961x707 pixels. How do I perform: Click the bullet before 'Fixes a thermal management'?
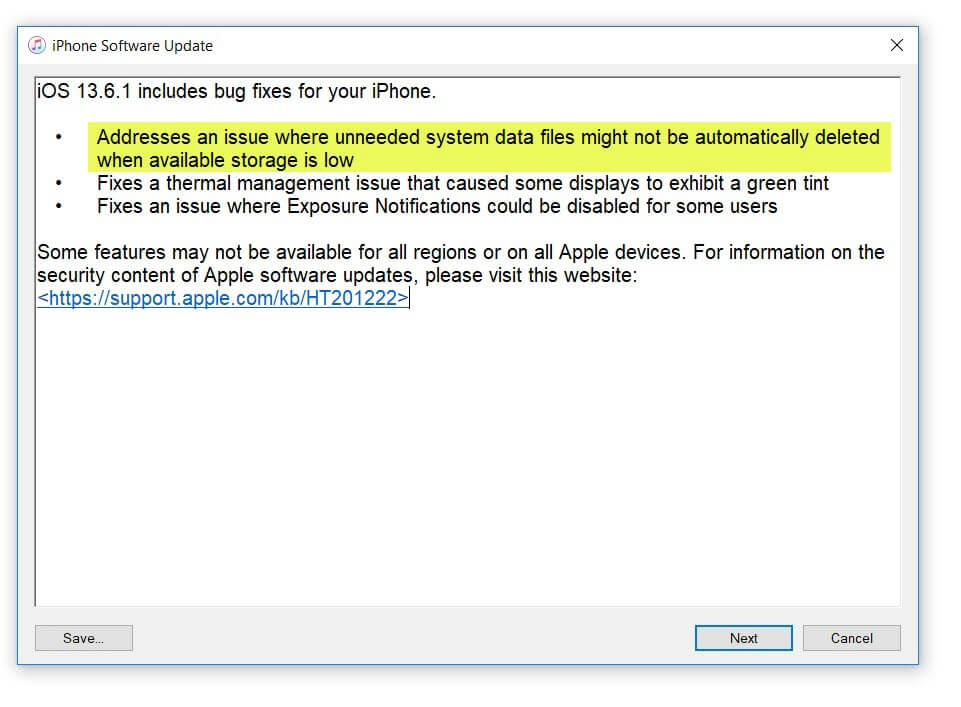(59, 184)
